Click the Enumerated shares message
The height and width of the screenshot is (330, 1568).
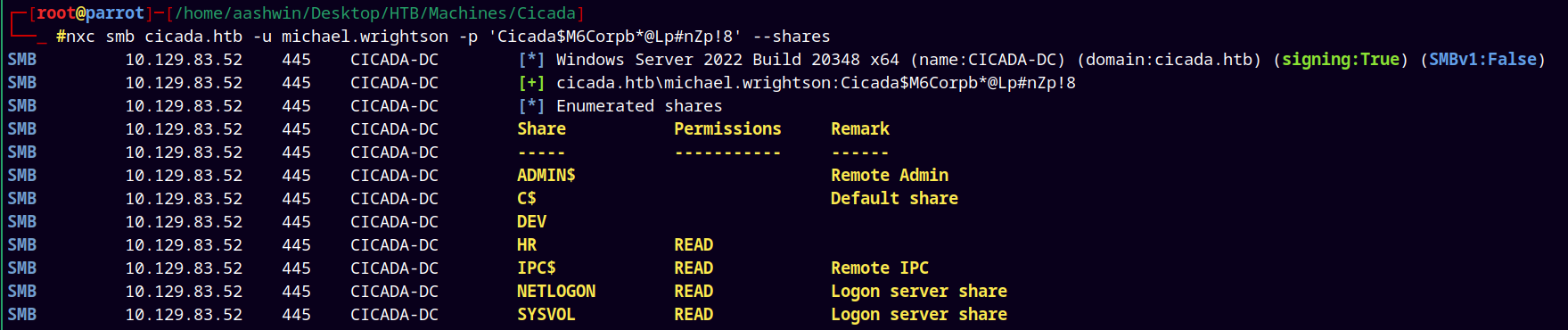pyautogui.click(x=639, y=106)
